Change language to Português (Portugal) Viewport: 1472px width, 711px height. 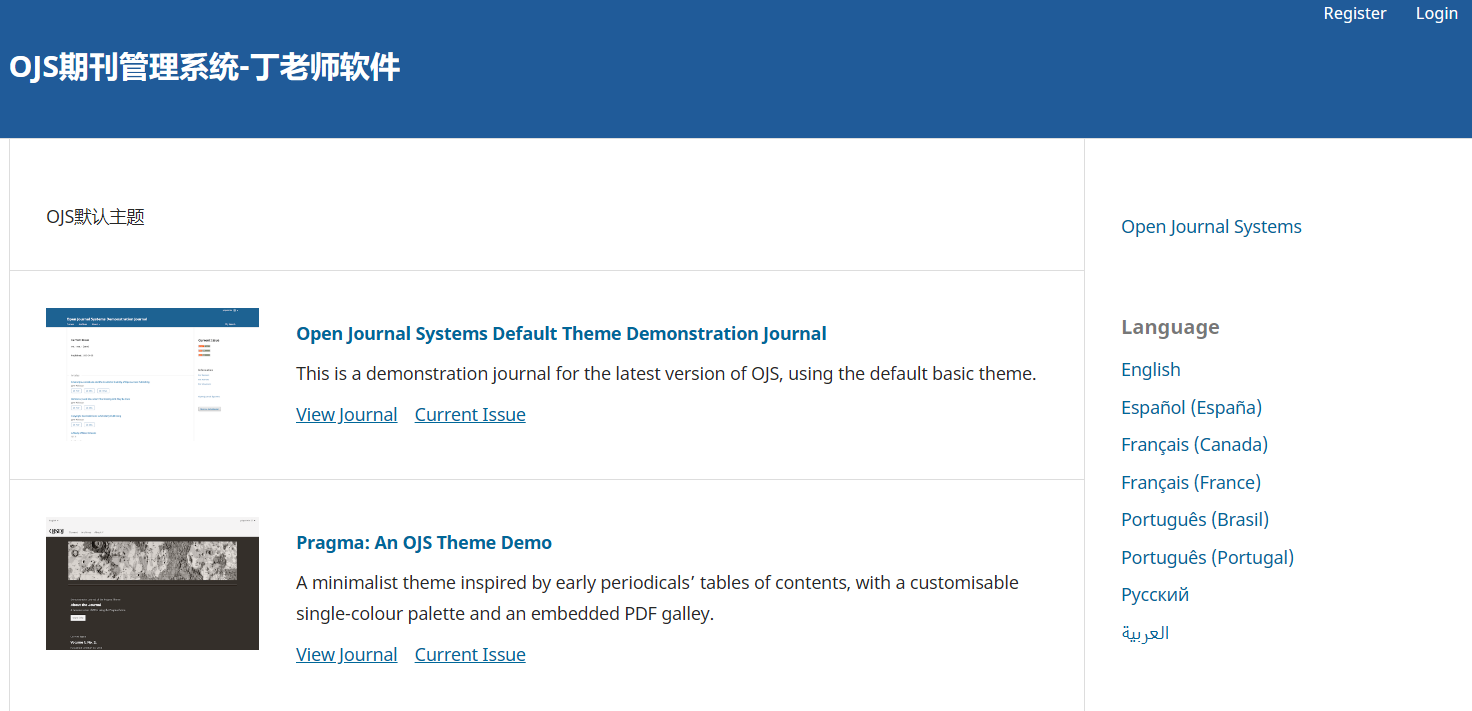coord(1207,557)
